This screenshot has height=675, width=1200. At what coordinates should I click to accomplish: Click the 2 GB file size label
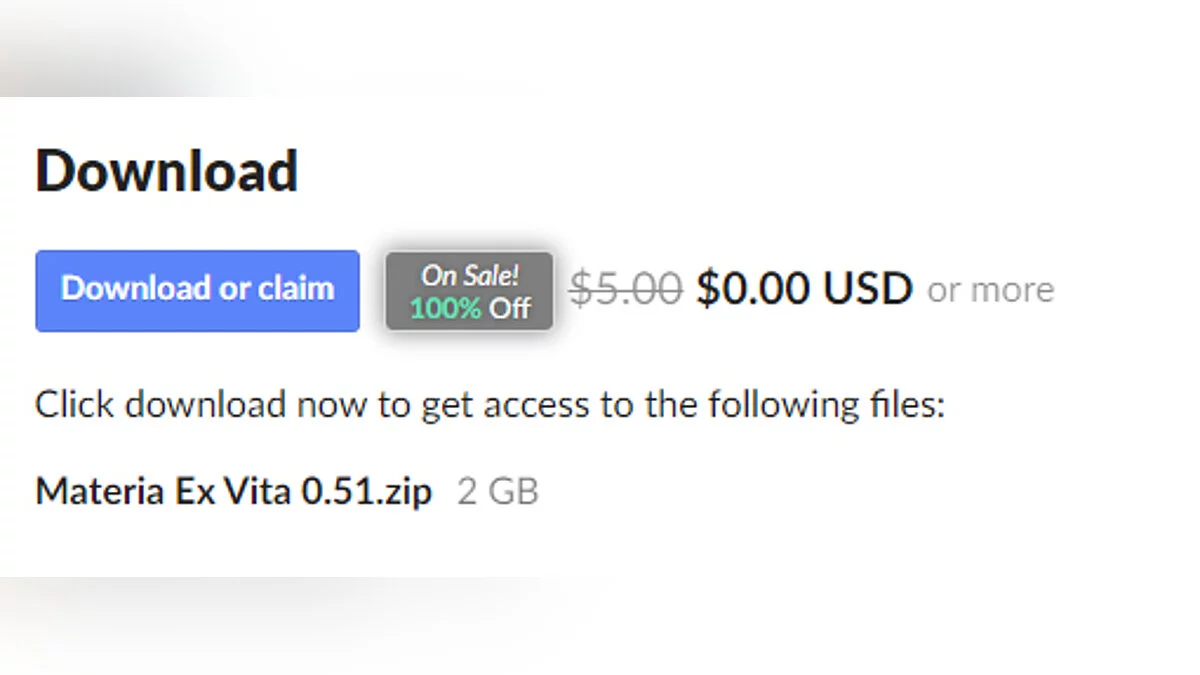[x=497, y=492]
